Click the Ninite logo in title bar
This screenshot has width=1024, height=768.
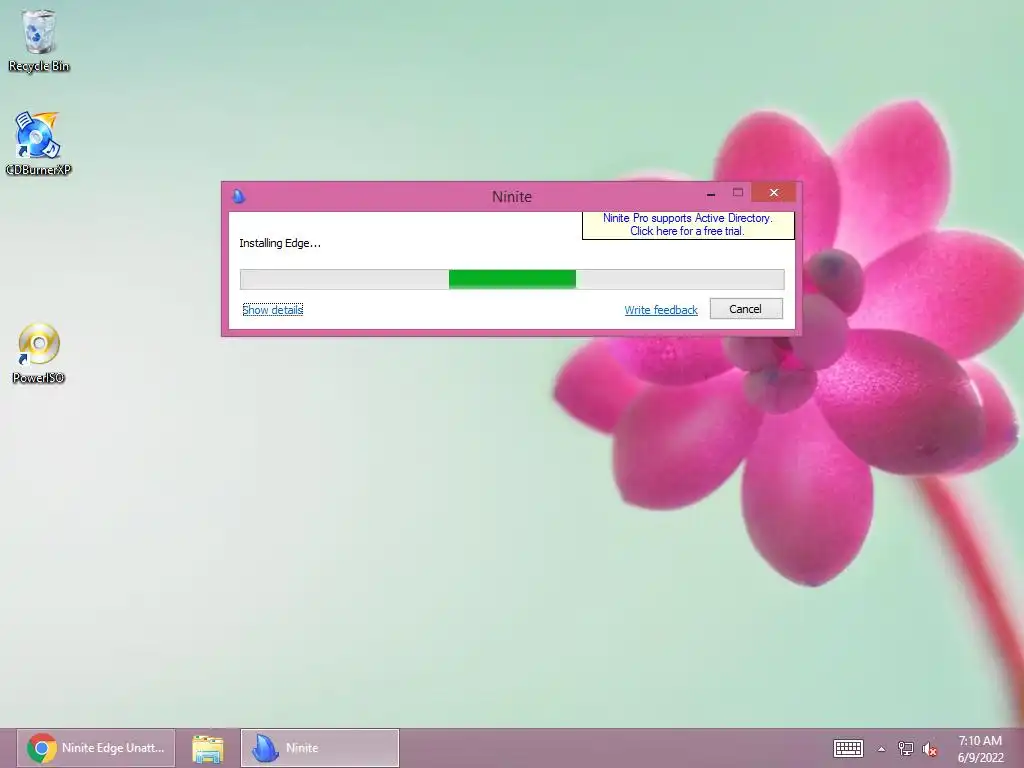click(x=239, y=196)
